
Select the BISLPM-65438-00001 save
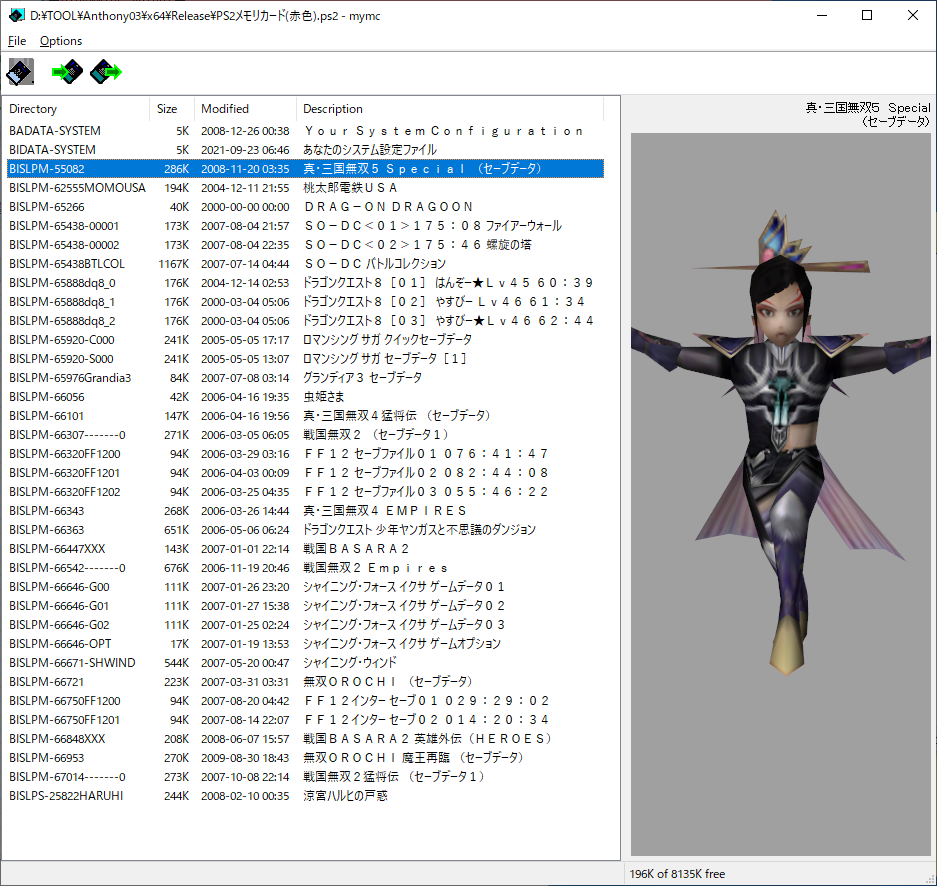pos(305,226)
